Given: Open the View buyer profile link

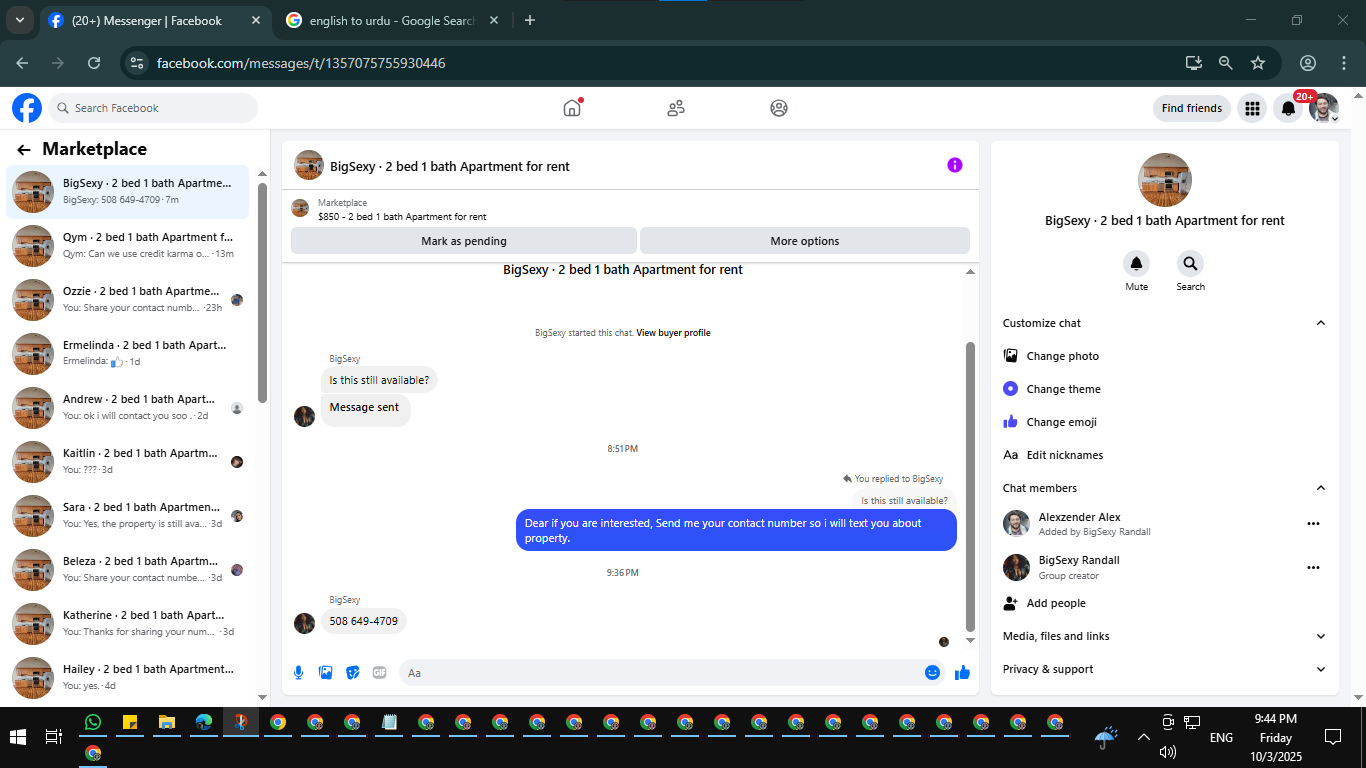Looking at the screenshot, I should click(x=673, y=333).
